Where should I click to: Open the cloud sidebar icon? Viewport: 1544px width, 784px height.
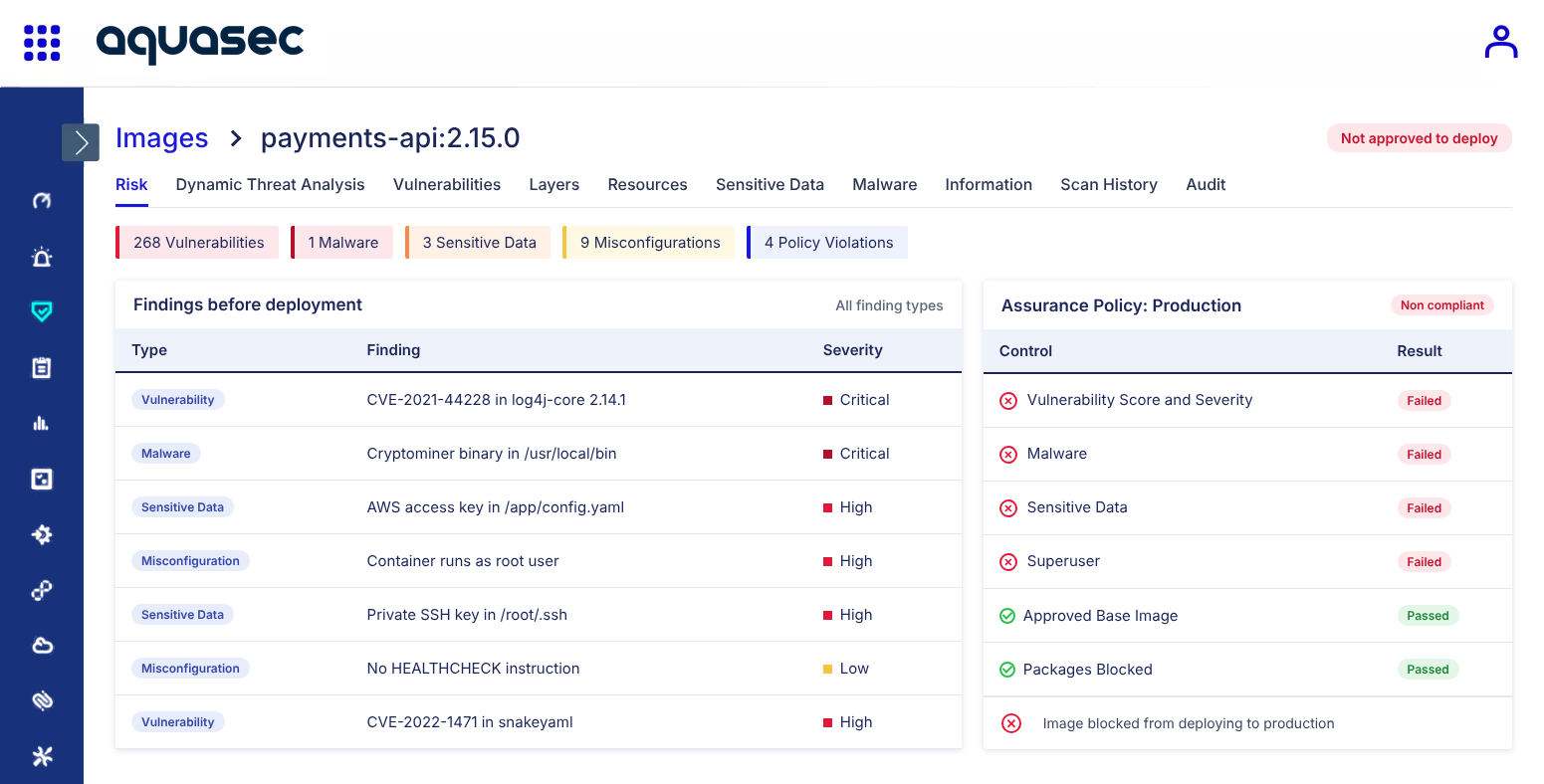42,646
